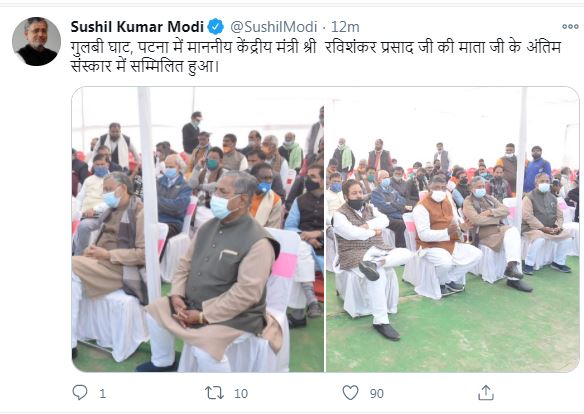Click the blue verified badge
Viewport: 584px width, 414px height.
click(215, 27)
